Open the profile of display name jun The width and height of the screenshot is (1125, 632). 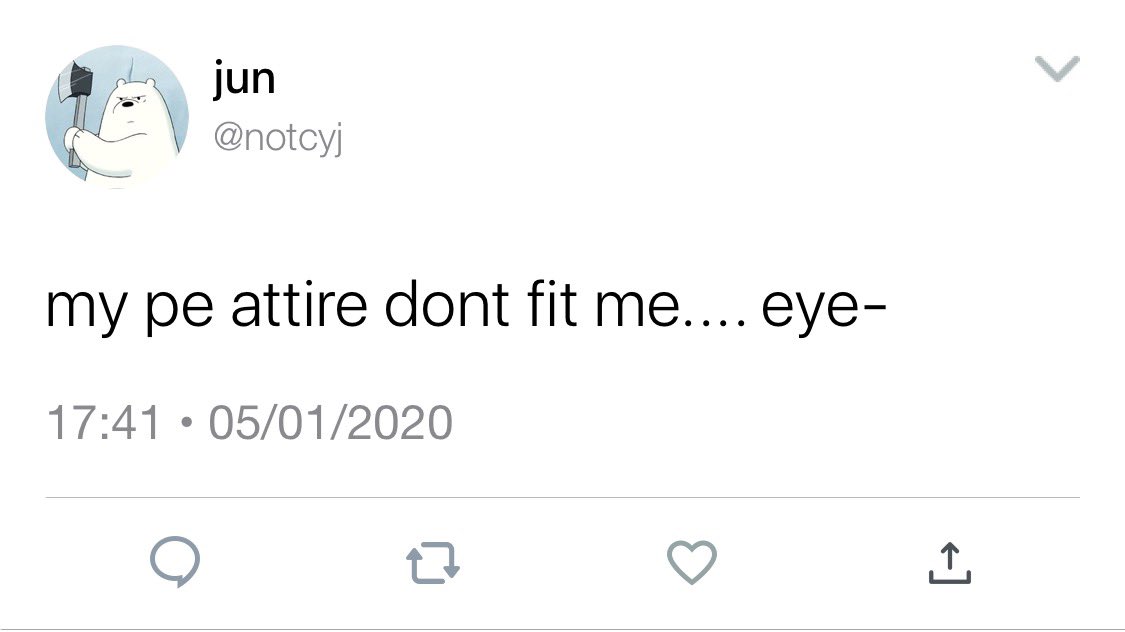click(244, 79)
